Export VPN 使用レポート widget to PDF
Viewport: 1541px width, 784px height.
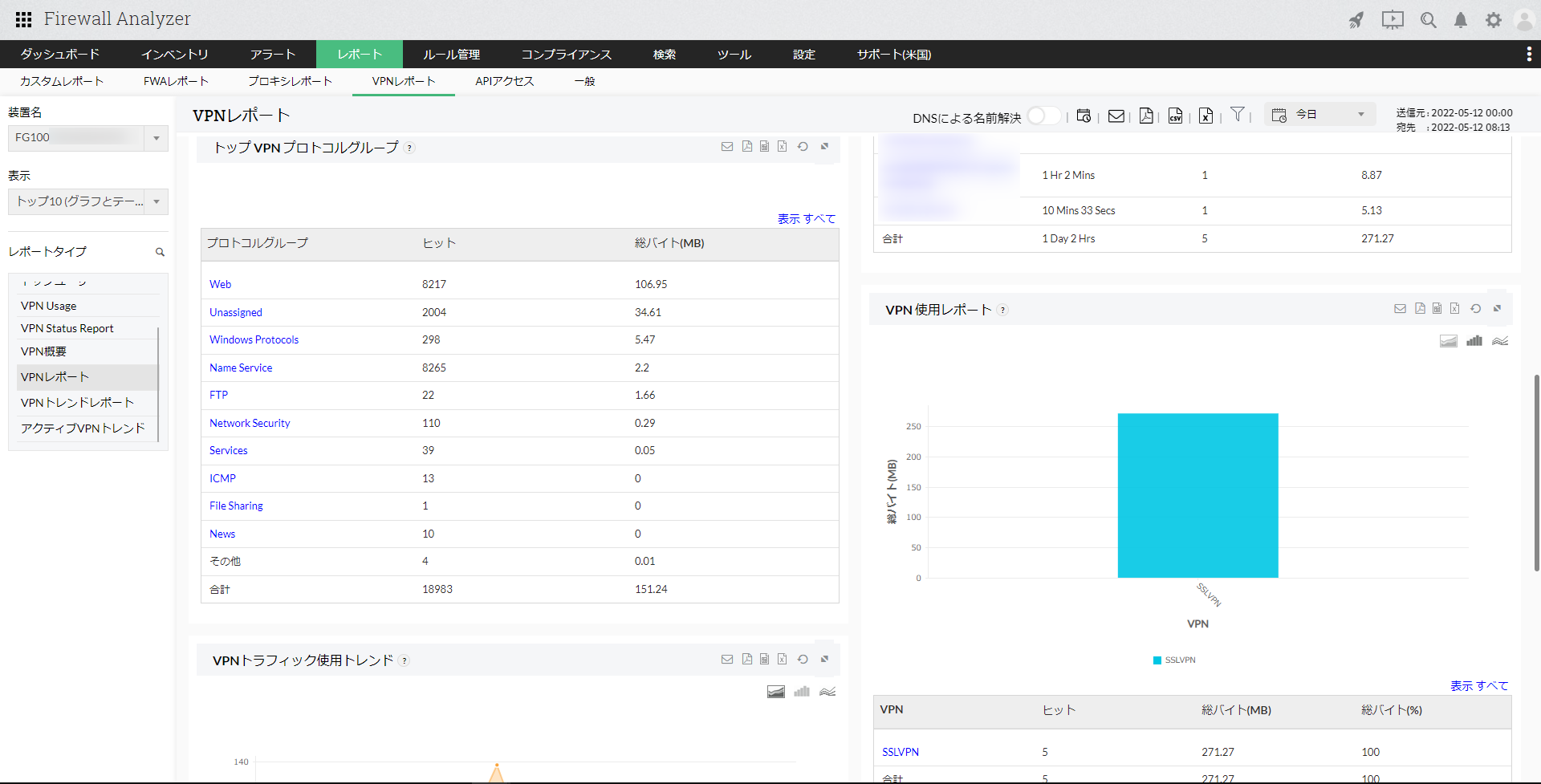1420,308
